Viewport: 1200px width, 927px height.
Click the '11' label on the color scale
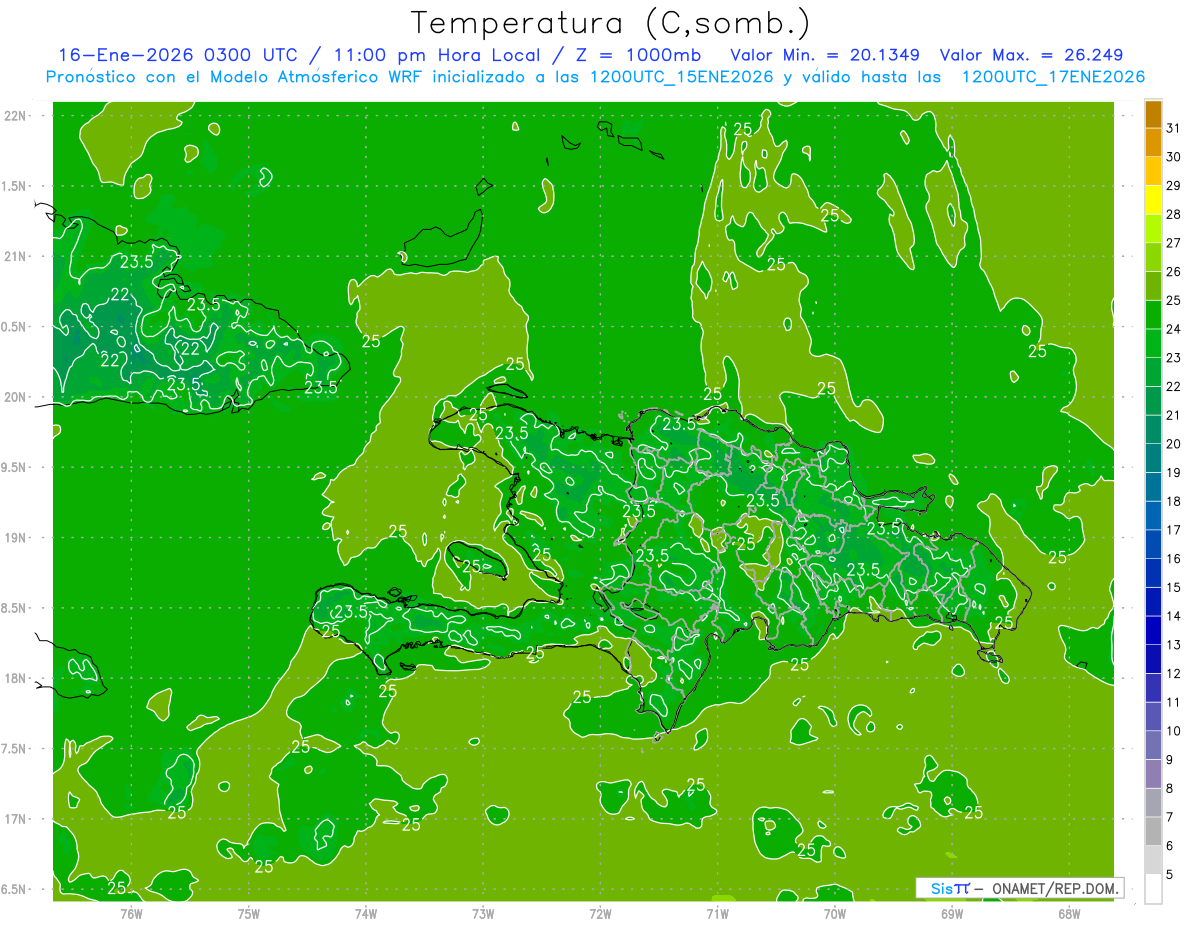(1174, 703)
